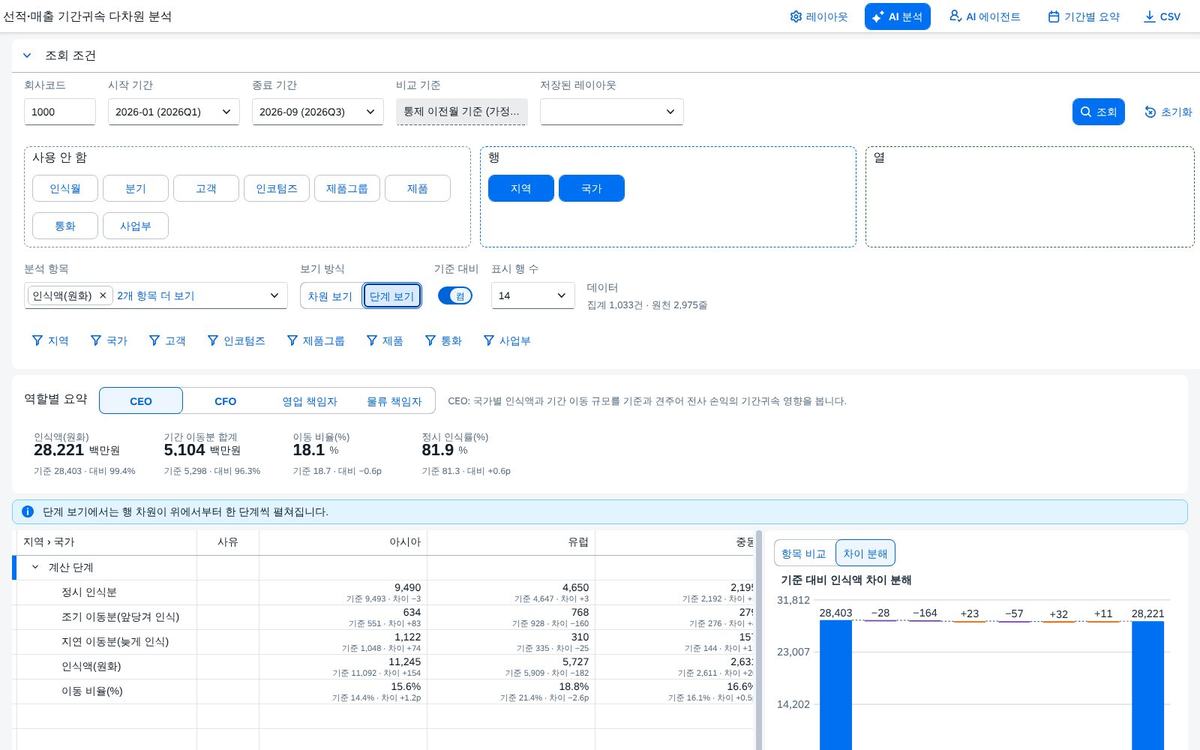This screenshot has width=1200, height=750.
Task: Click the last waterfall bar labeled 28,221
Action: point(1148,685)
